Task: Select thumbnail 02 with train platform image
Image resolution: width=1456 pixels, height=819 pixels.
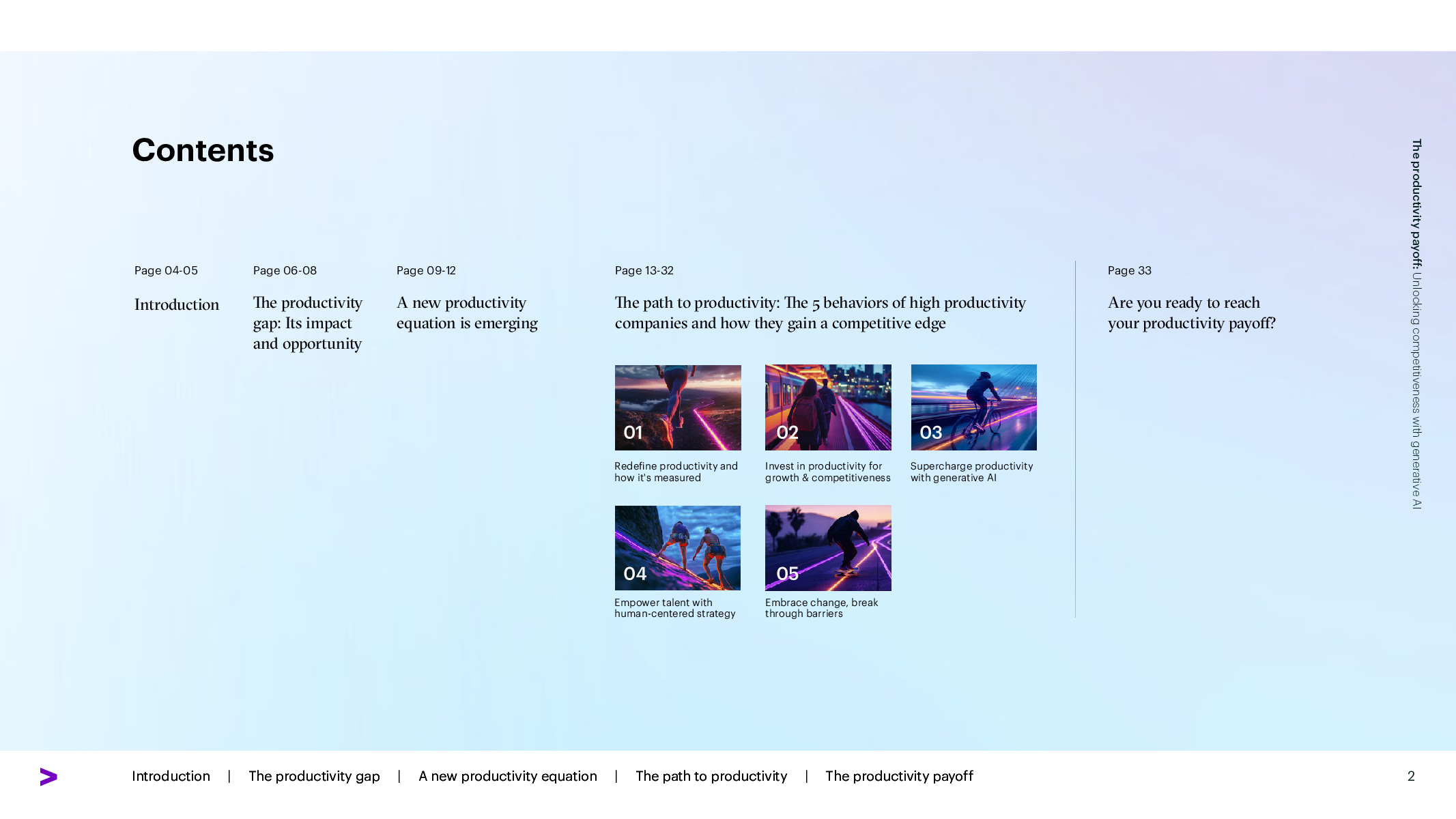Action: 828,407
